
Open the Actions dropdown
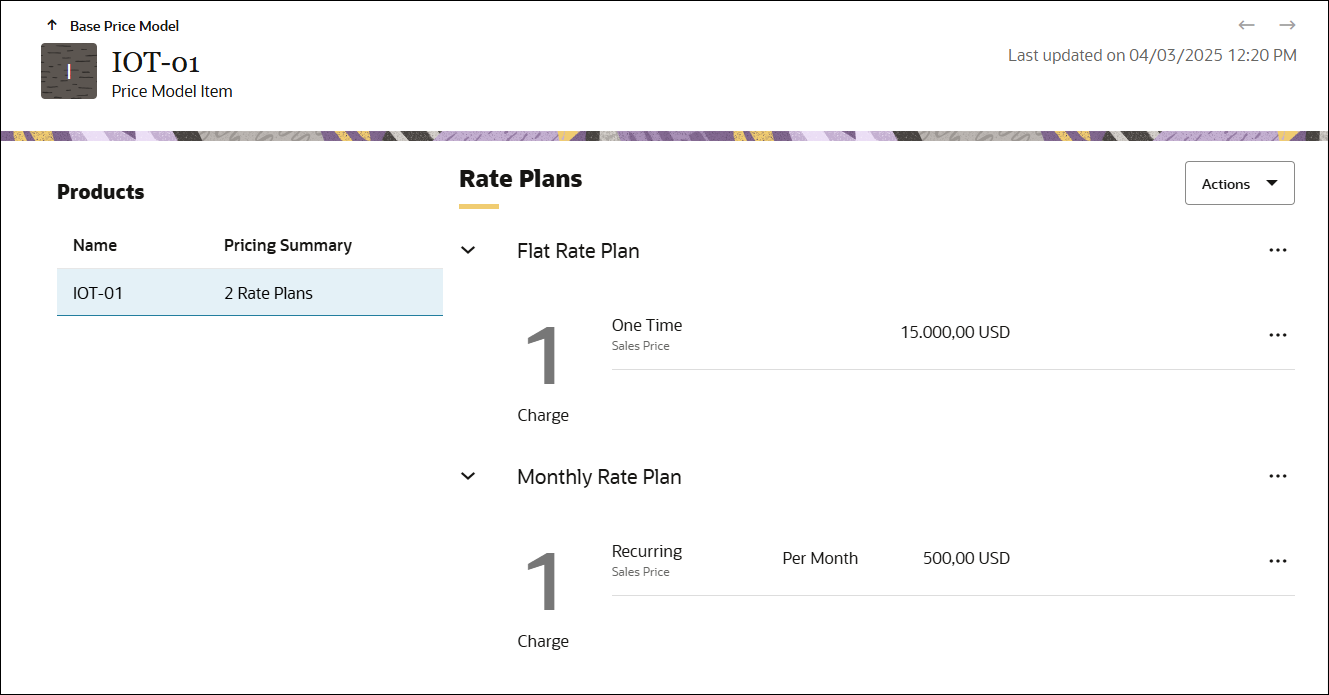pos(1239,183)
